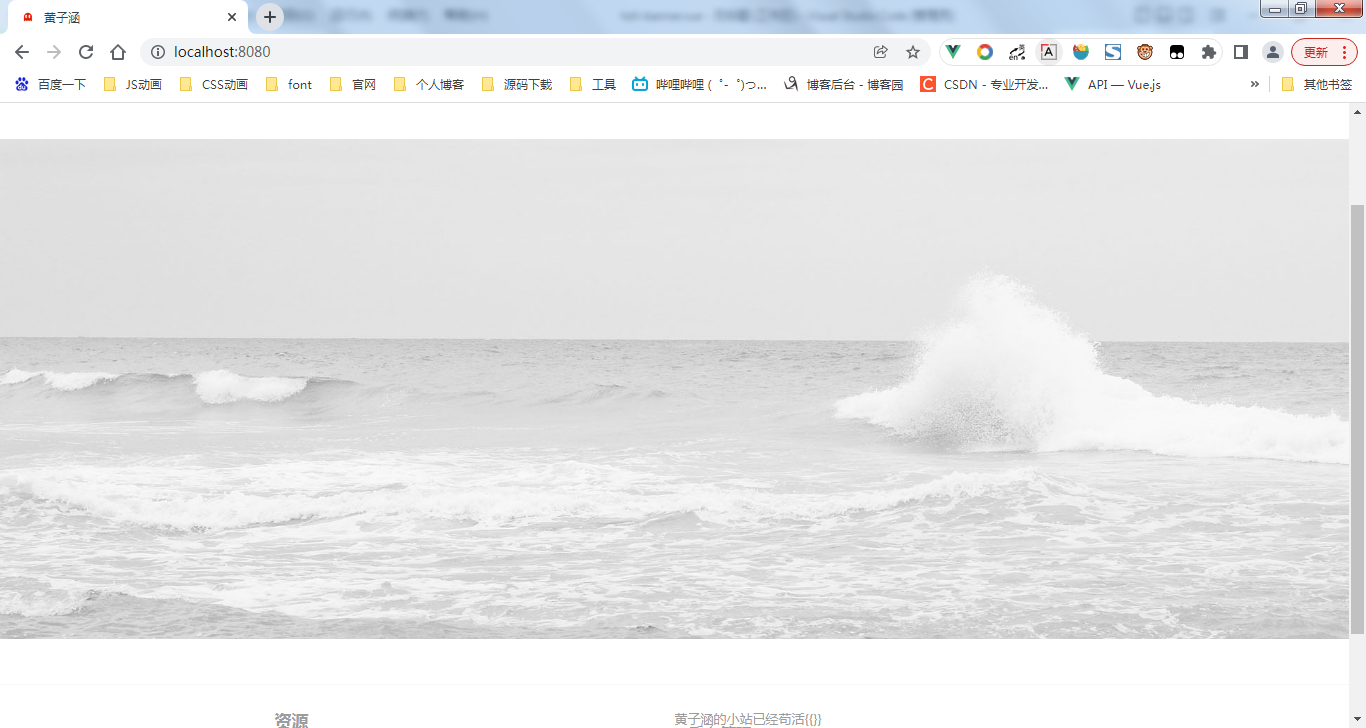The image size is (1366, 728).
Task: Click the vertical page scrollbar thumb
Action: pyautogui.click(x=1357, y=418)
